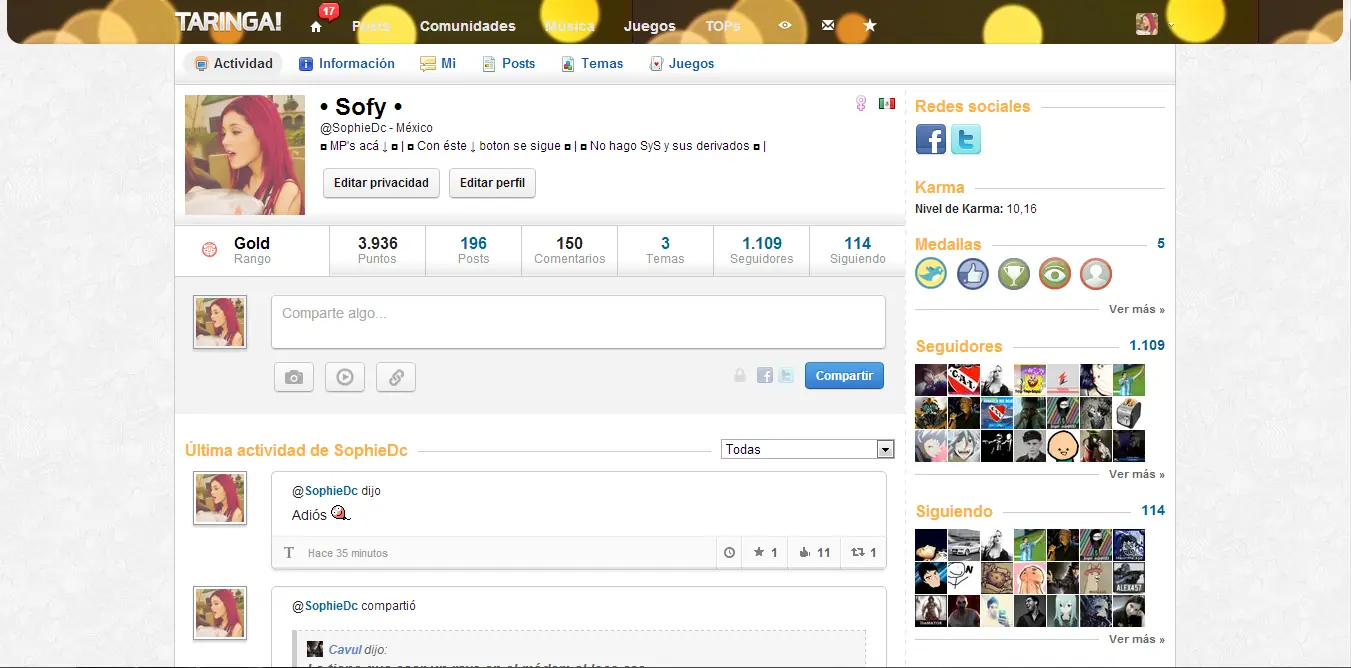Open ALEX457 avatar in Siguiendo

[x=1129, y=578]
